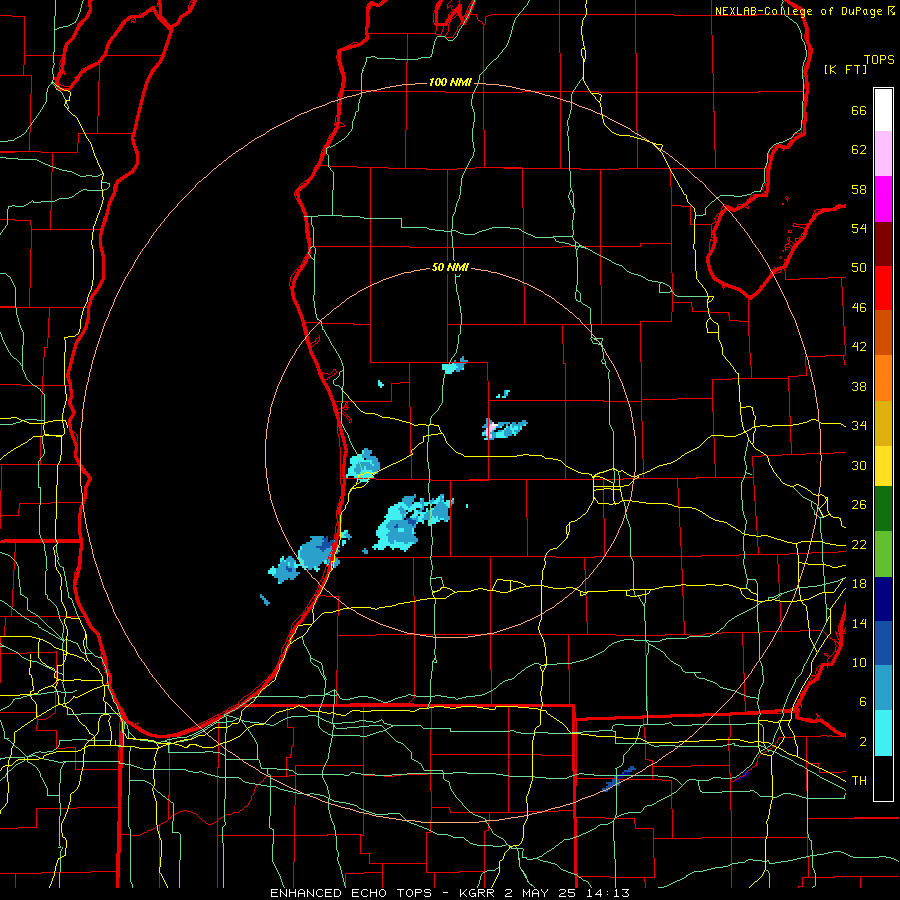Click the white swatch in the tops legend

883,110
